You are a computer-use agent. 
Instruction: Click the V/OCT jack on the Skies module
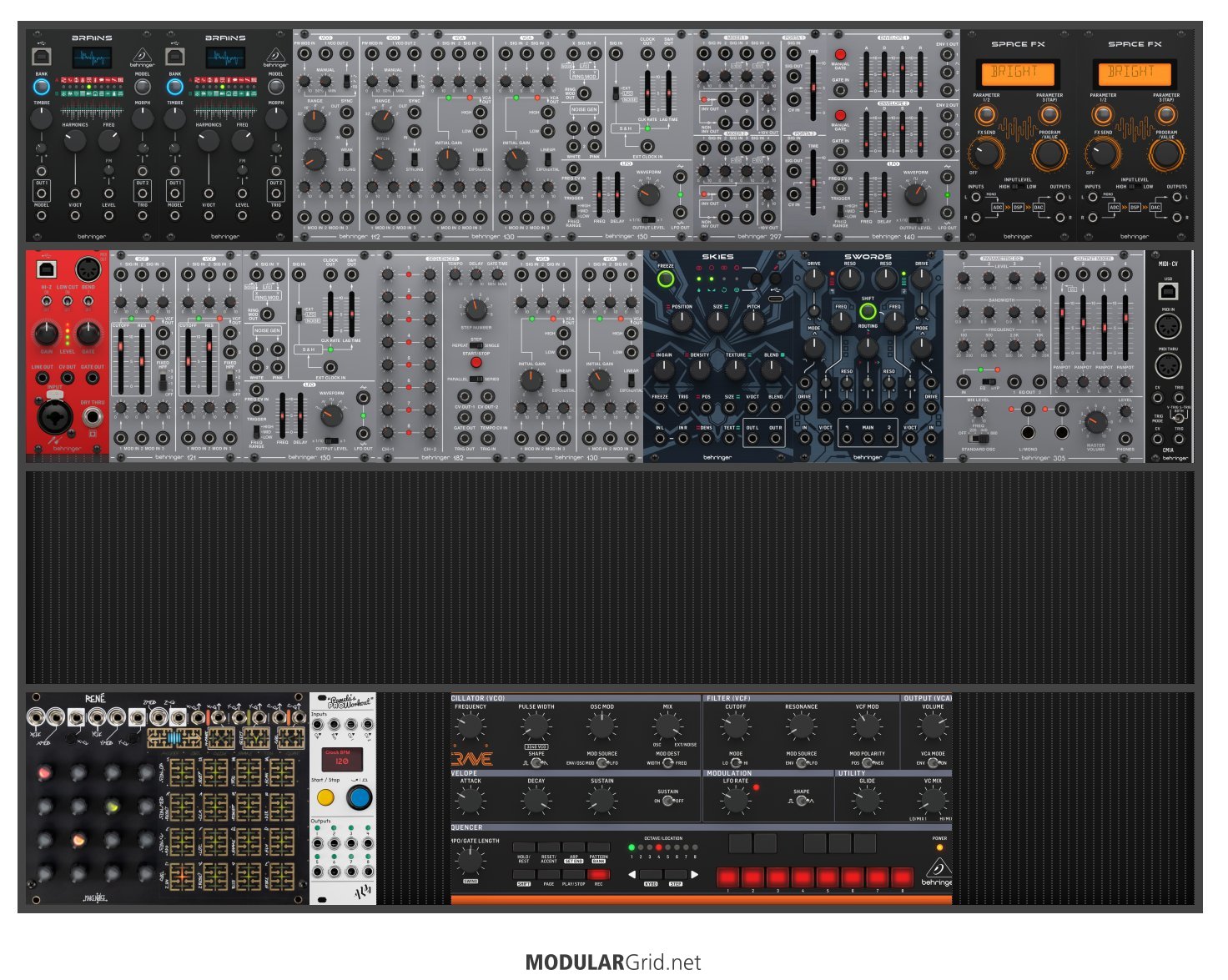pos(752,408)
